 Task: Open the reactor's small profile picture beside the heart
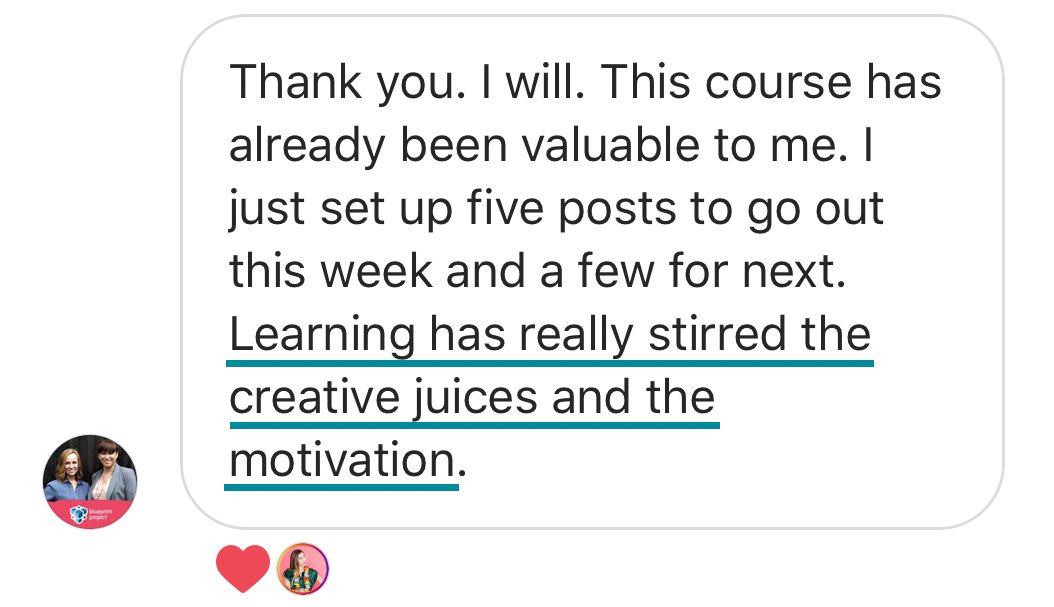pyautogui.click(x=302, y=569)
